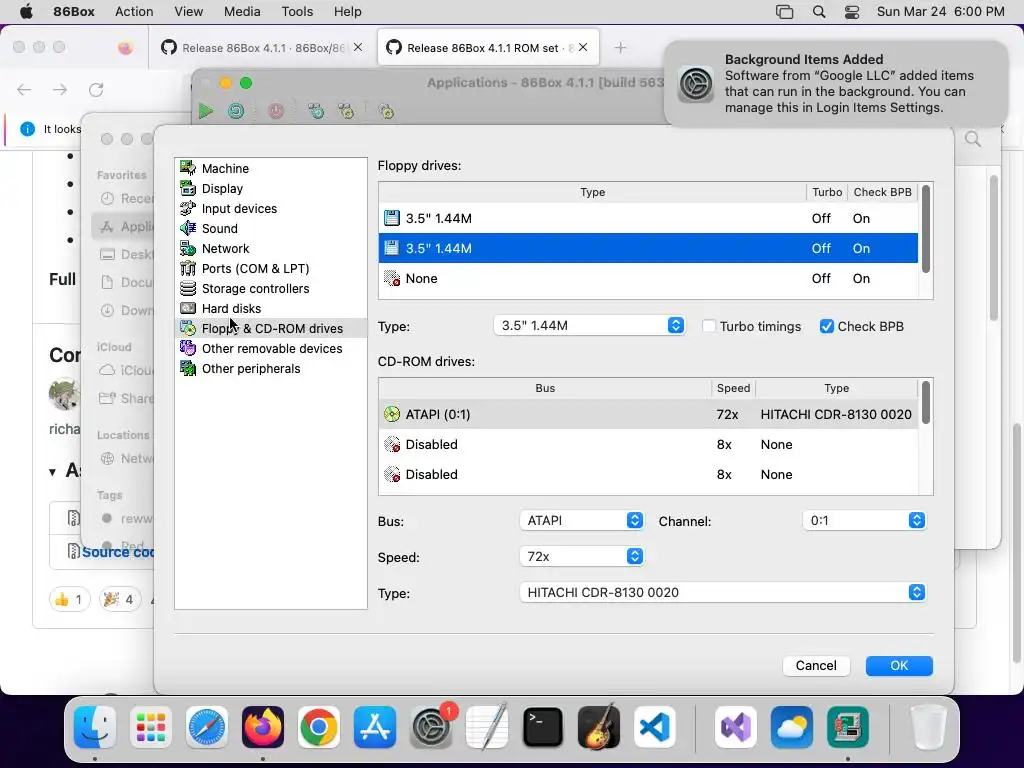This screenshot has width=1024, height=768.
Task: Open the Trash in the dock
Action: tap(927, 727)
